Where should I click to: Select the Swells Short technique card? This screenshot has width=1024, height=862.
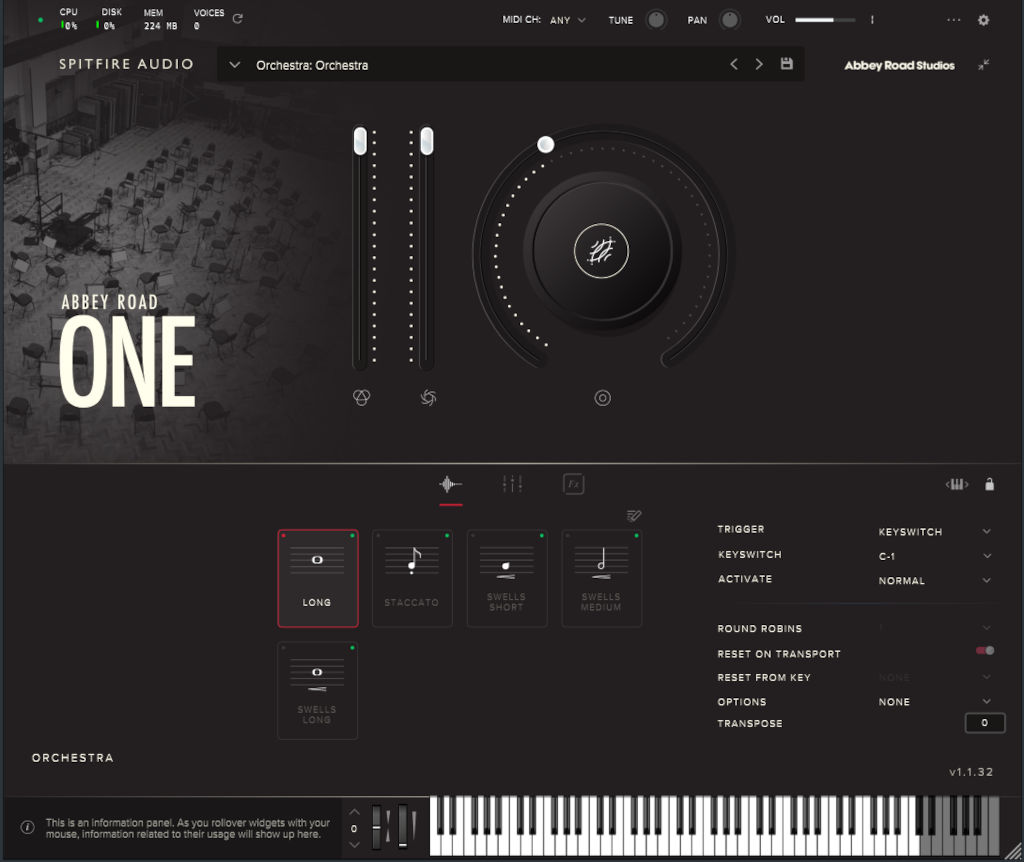tap(507, 579)
